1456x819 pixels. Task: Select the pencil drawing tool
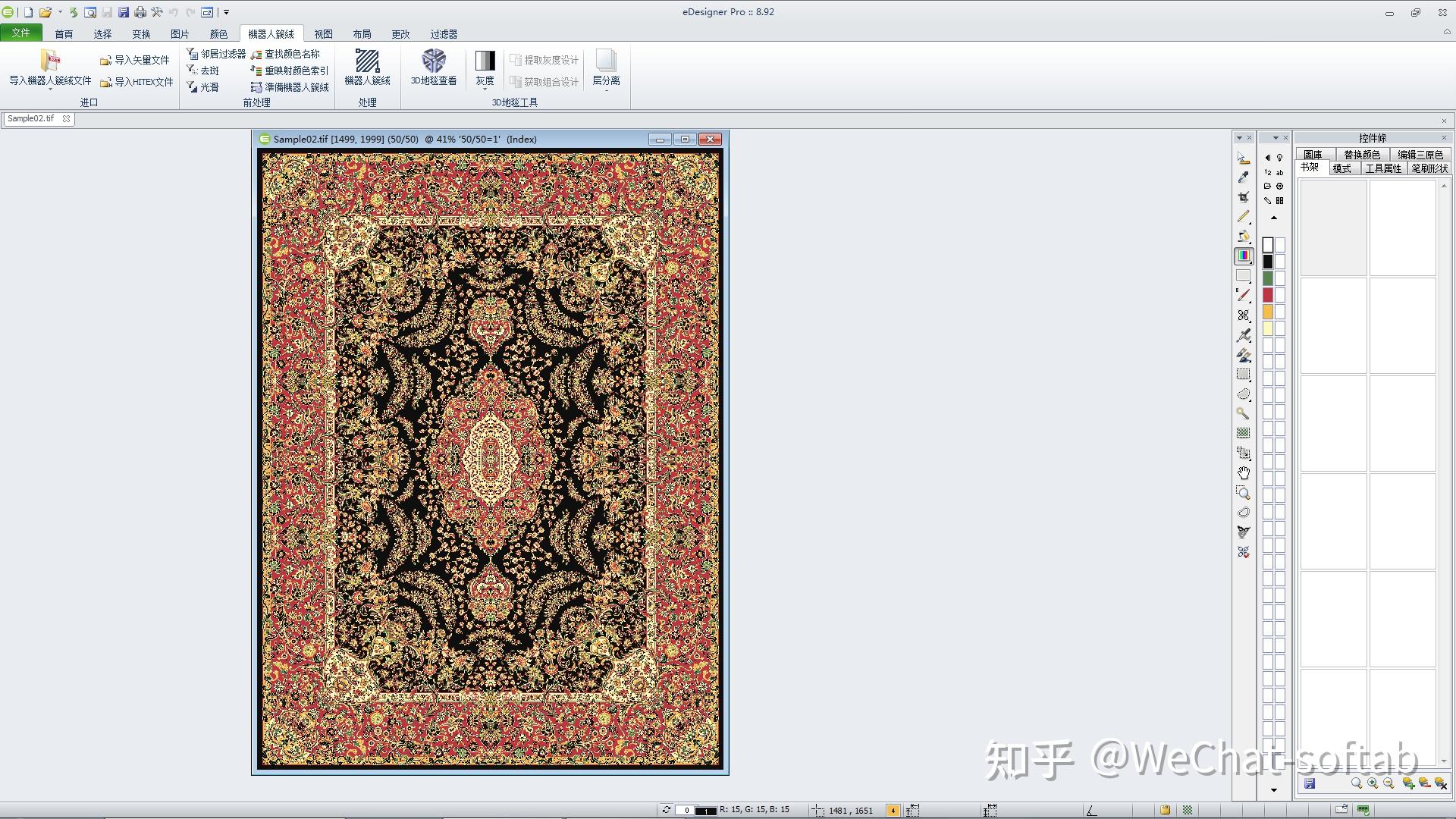(1243, 216)
